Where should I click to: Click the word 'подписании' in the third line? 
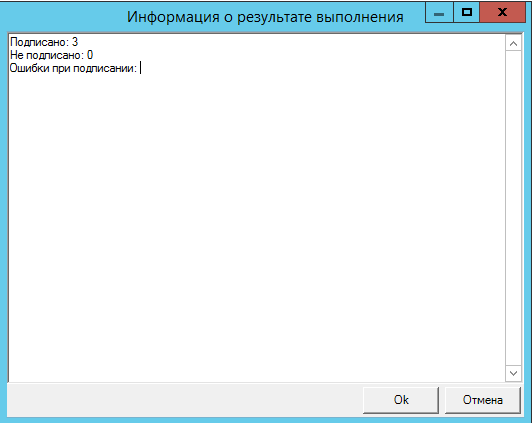tap(105, 68)
